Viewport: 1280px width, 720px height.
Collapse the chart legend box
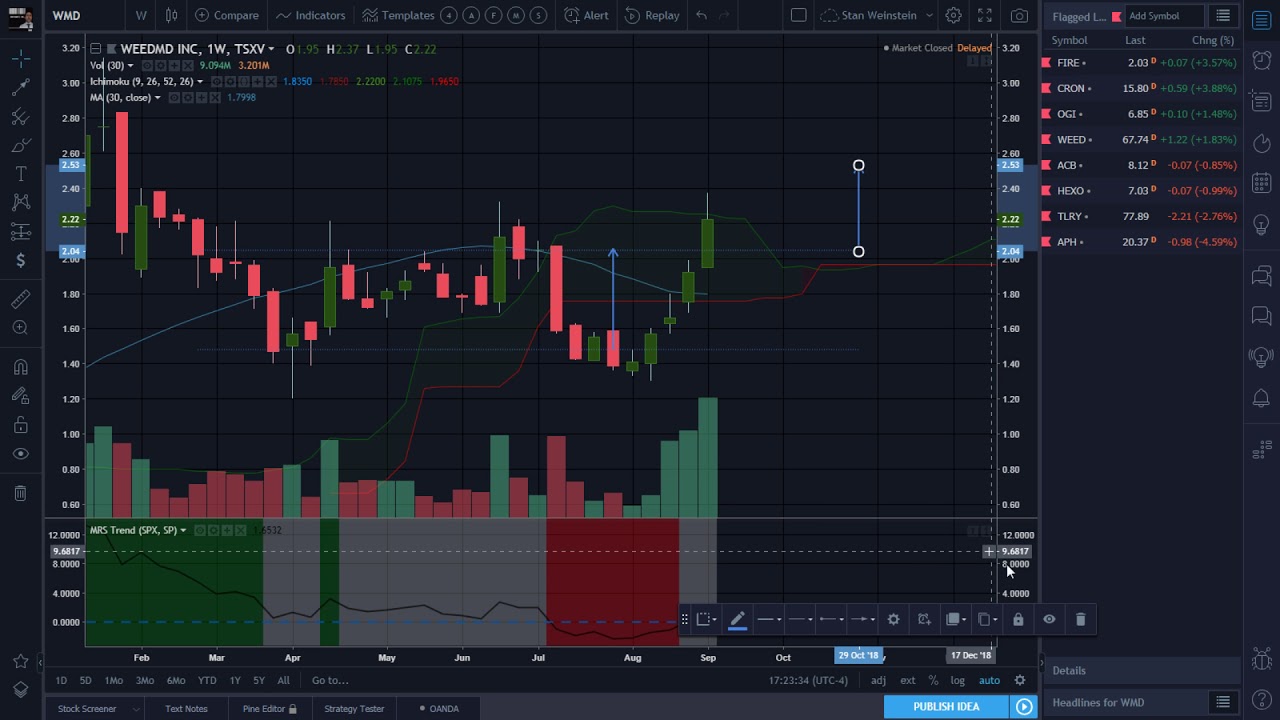tap(95, 48)
